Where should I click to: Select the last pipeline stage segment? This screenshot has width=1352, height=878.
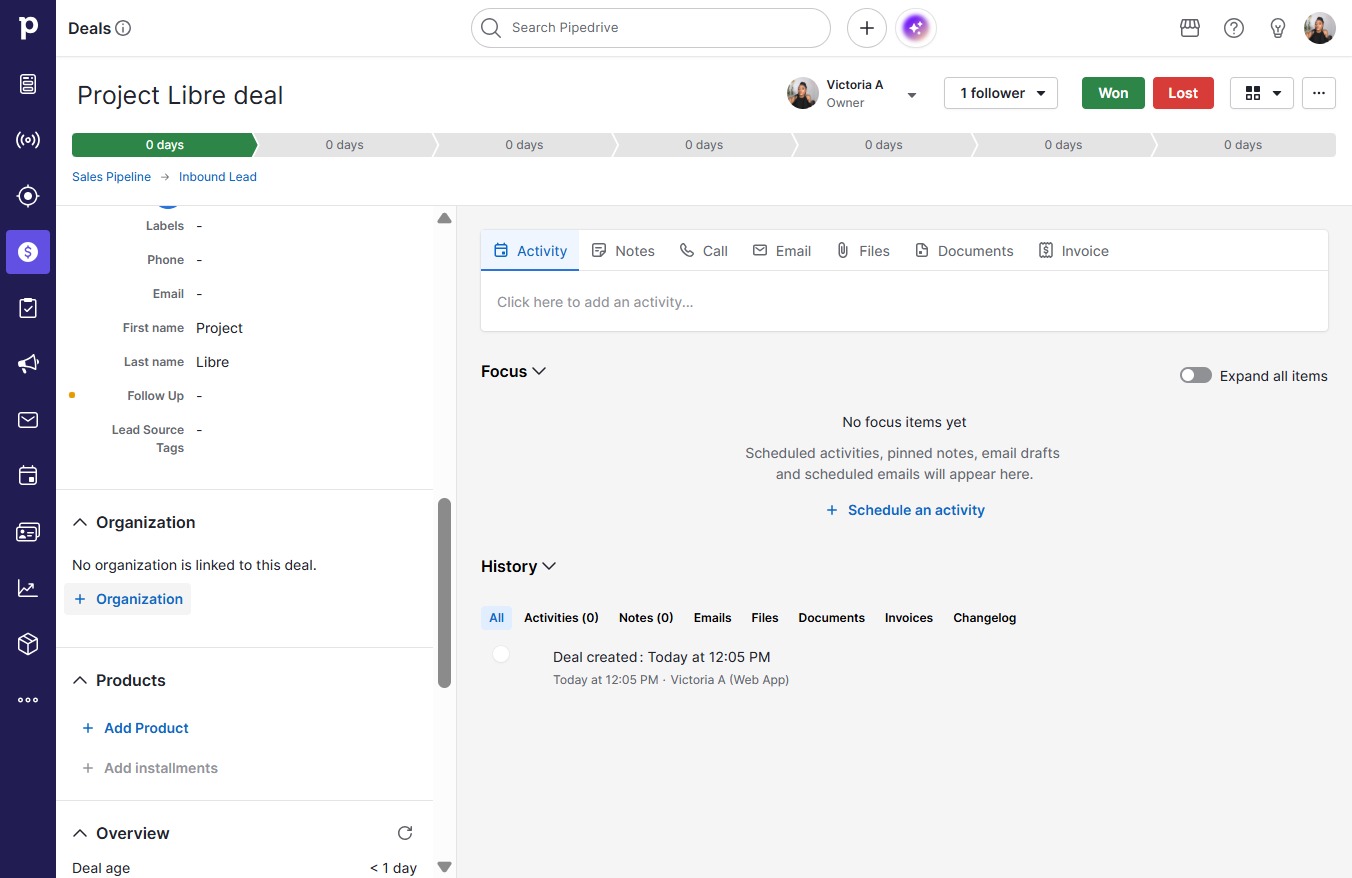(1243, 145)
